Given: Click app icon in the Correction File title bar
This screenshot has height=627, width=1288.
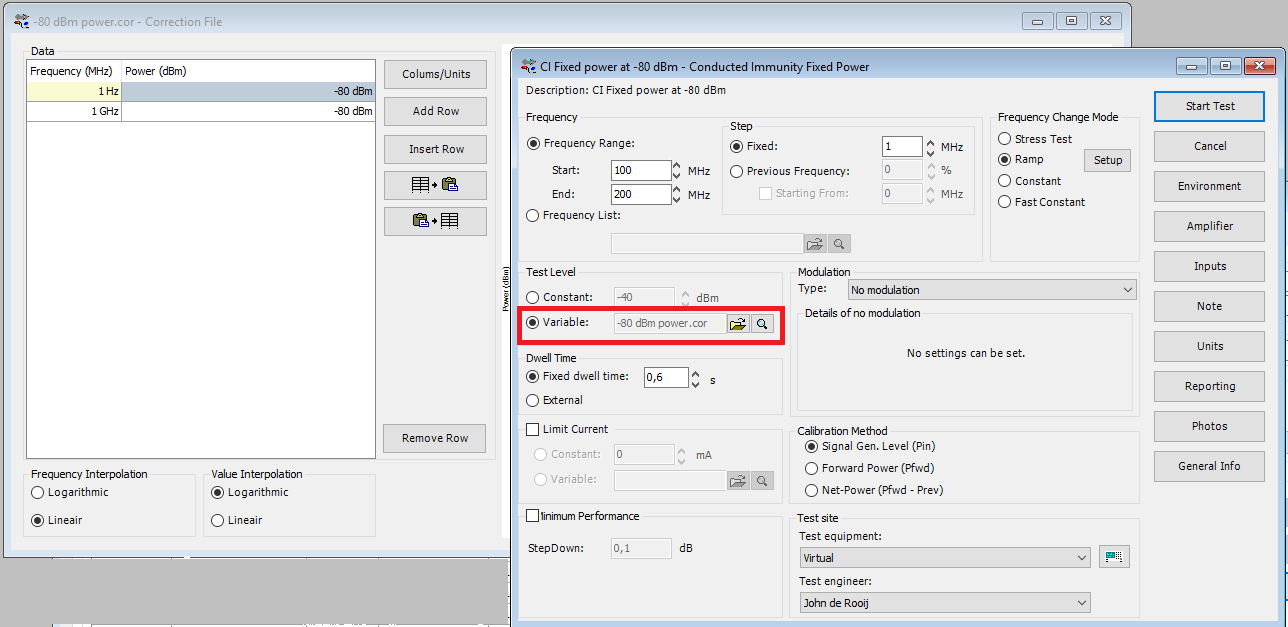Looking at the screenshot, I should [x=22, y=21].
